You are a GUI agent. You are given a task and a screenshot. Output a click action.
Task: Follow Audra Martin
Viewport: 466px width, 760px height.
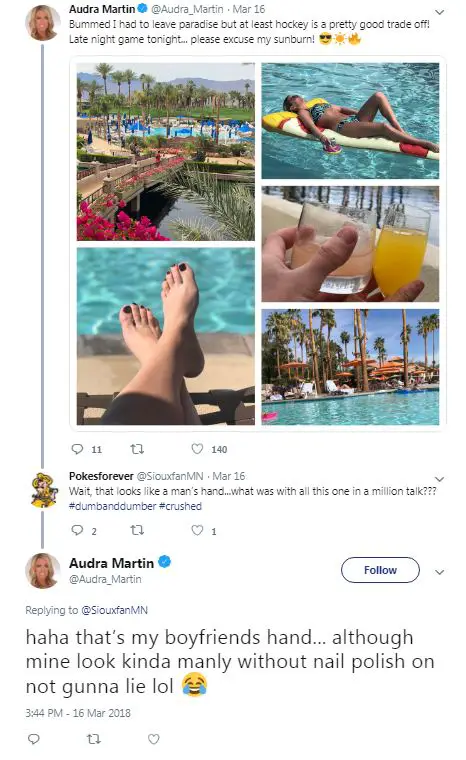coord(380,570)
